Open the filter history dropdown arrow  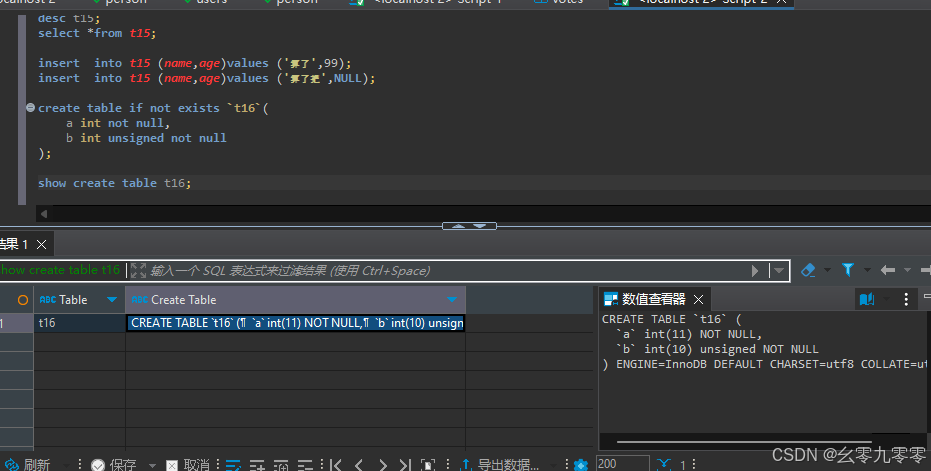[x=778, y=271]
